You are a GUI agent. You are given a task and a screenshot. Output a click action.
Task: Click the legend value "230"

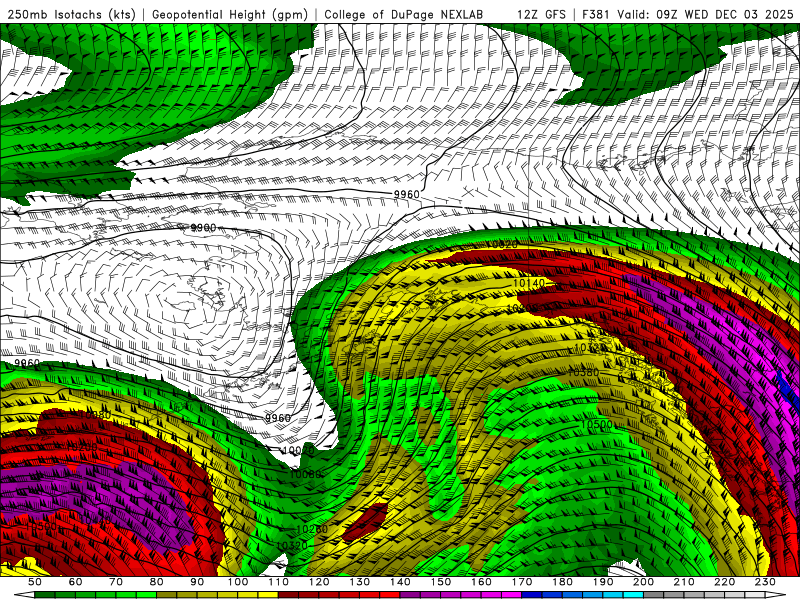(765, 582)
